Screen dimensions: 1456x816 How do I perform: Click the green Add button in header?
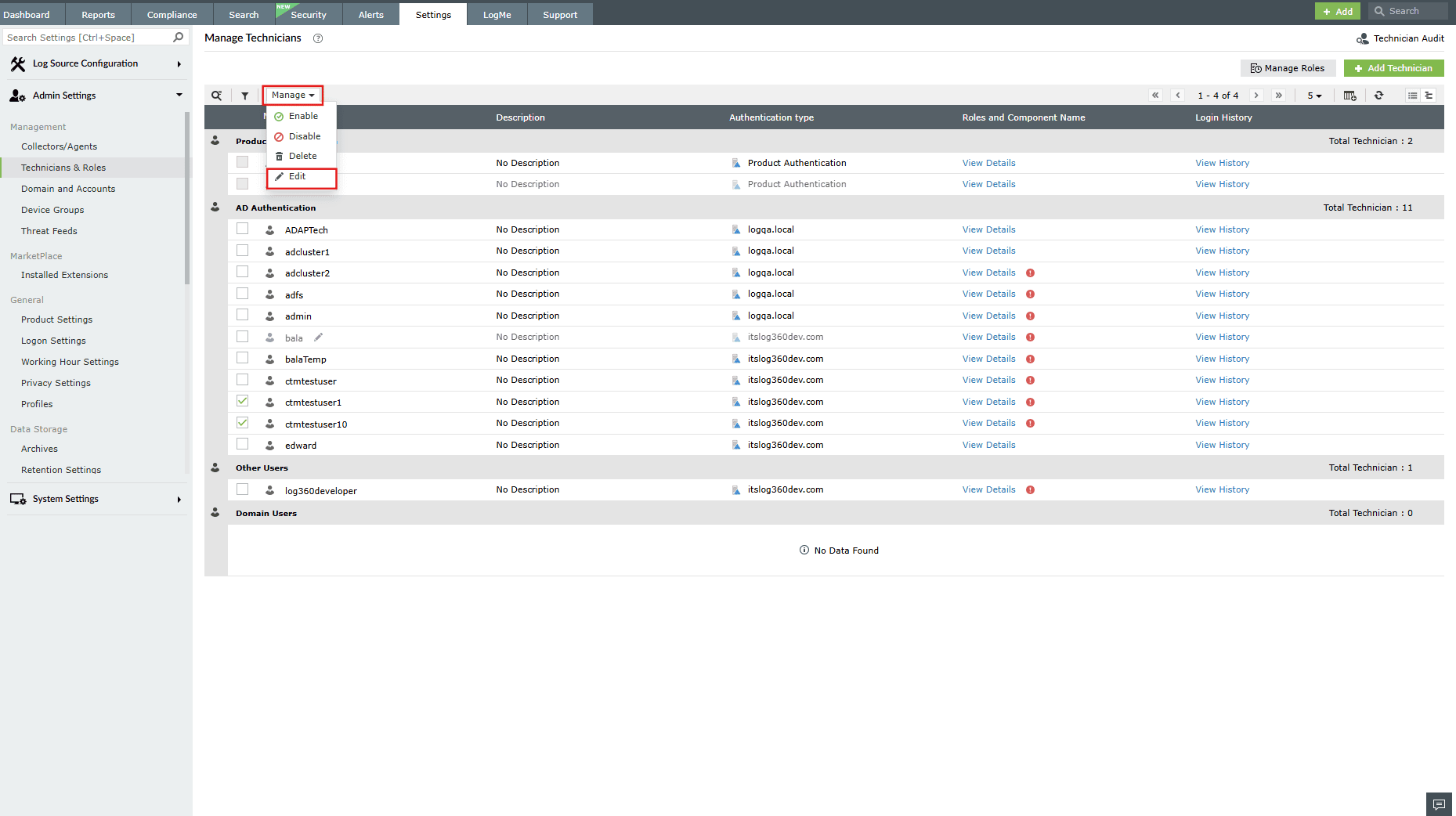click(x=1338, y=12)
